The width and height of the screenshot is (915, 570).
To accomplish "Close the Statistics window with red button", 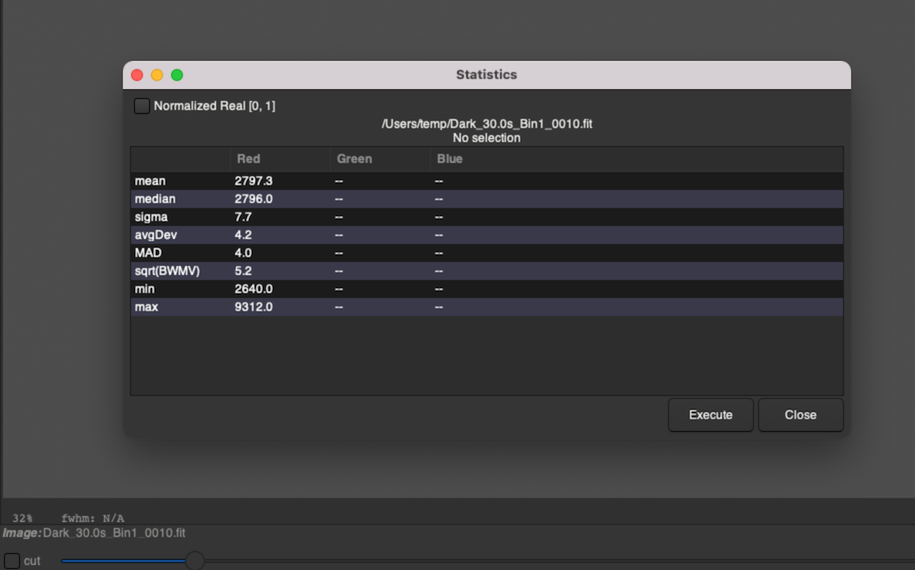I will (x=137, y=75).
